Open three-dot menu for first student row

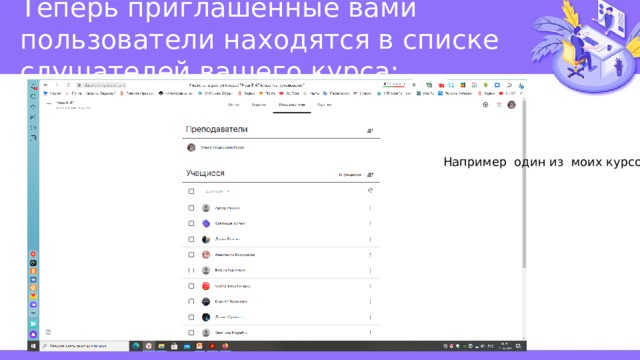point(370,208)
